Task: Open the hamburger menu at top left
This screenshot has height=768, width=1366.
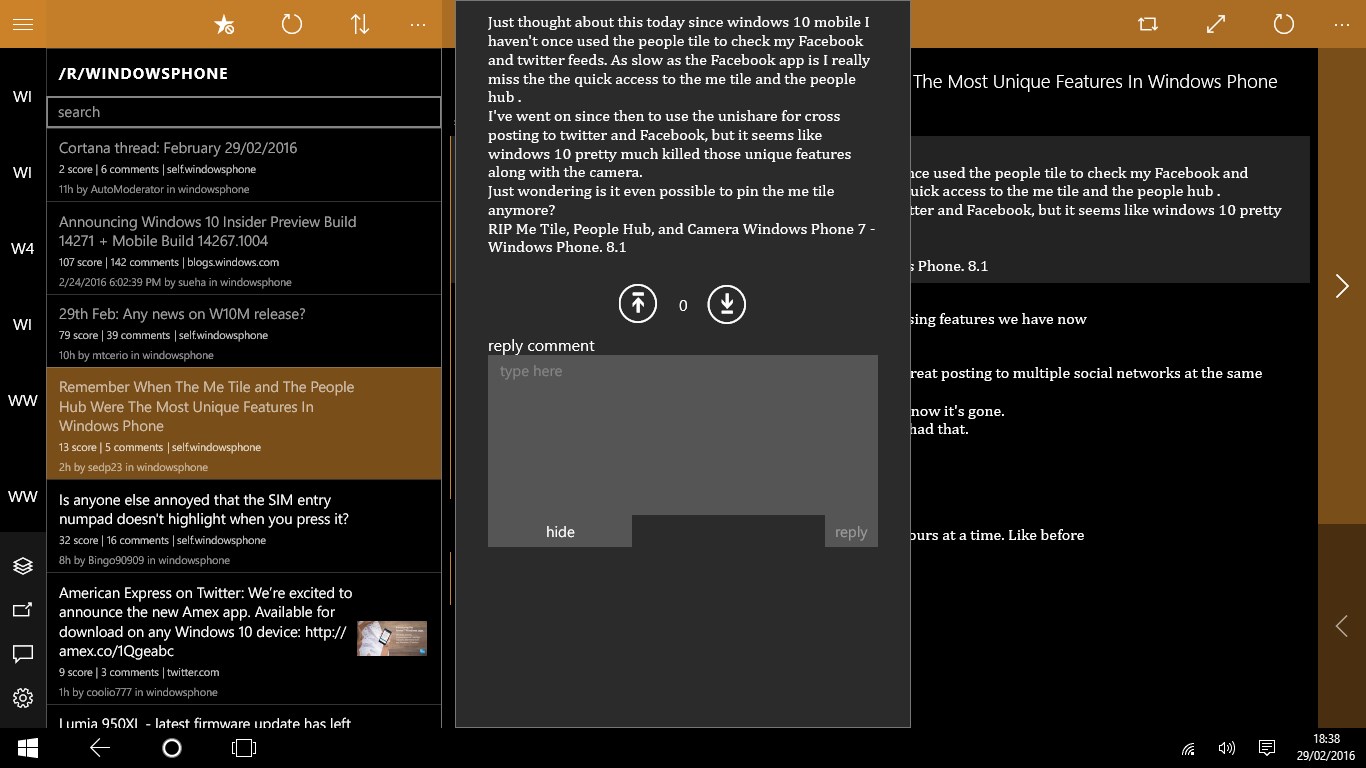Action: (22, 24)
